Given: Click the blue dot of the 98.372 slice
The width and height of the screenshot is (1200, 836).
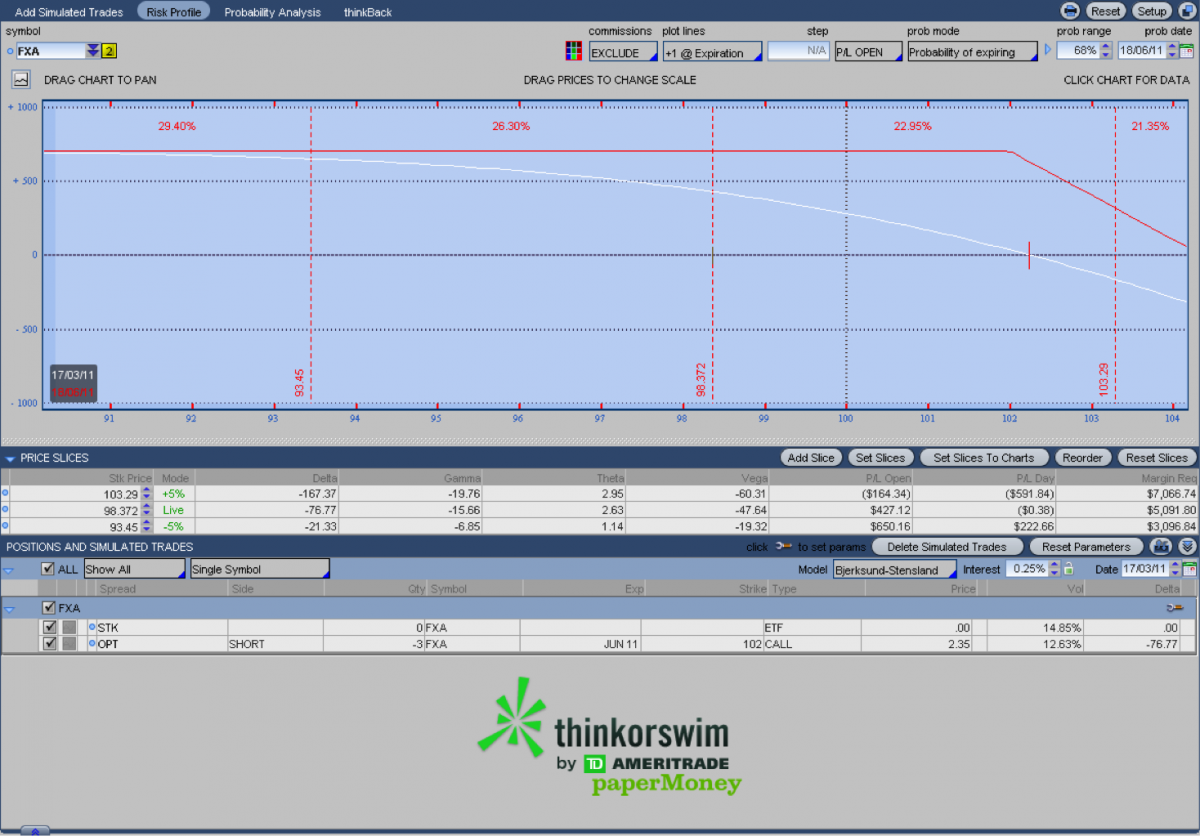Looking at the screenshot, I should point(5,510).
